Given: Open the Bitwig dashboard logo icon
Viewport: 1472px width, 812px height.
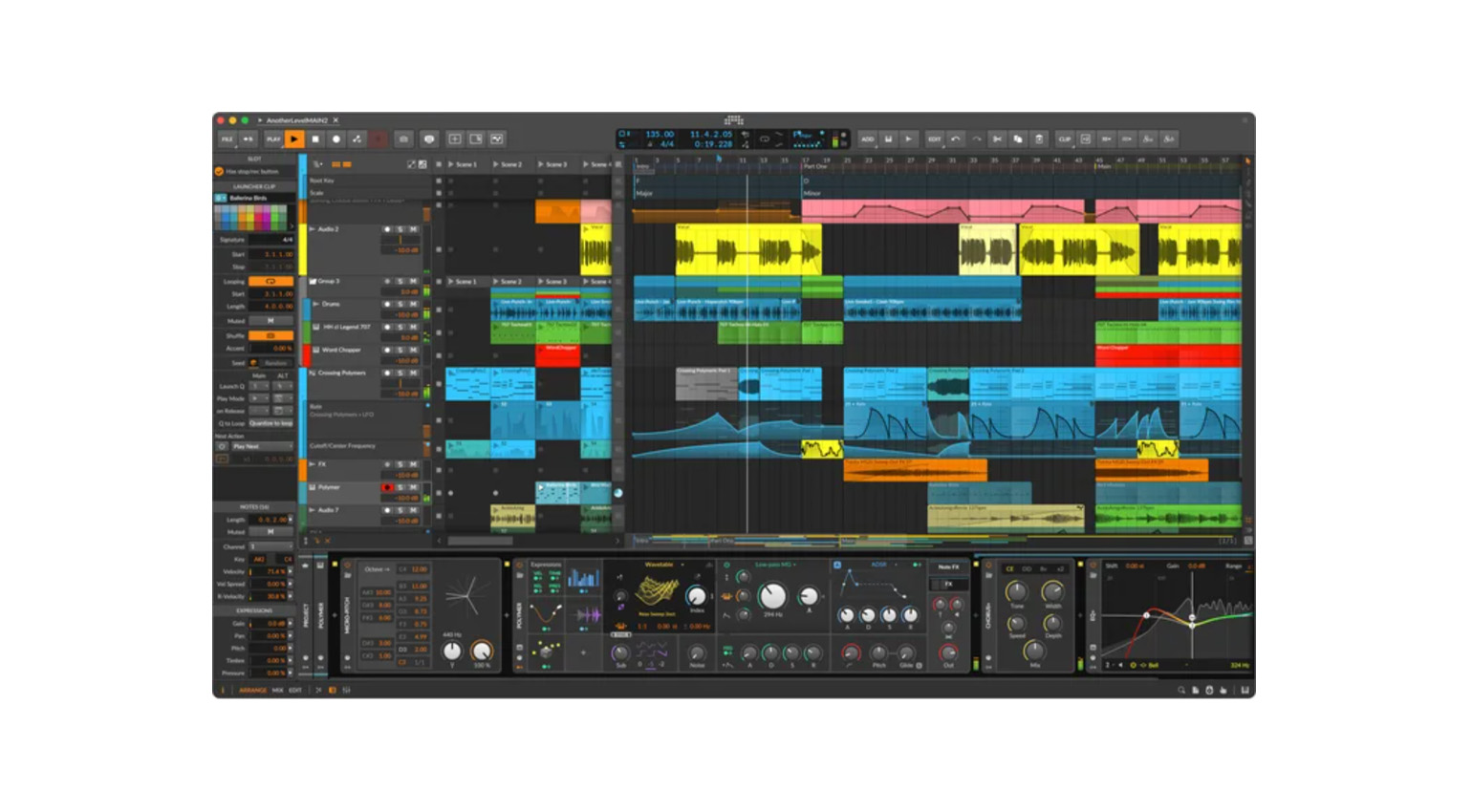Looking at the screenshot, I should pos(734,120).
